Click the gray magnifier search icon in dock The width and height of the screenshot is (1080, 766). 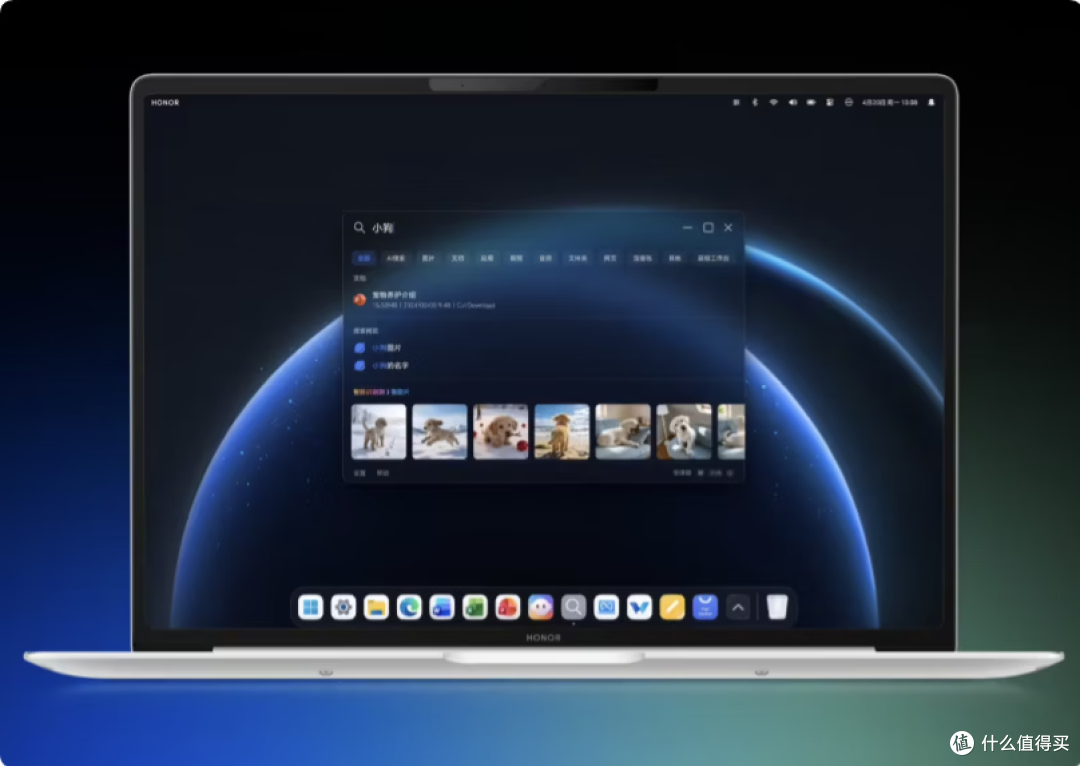573,608
